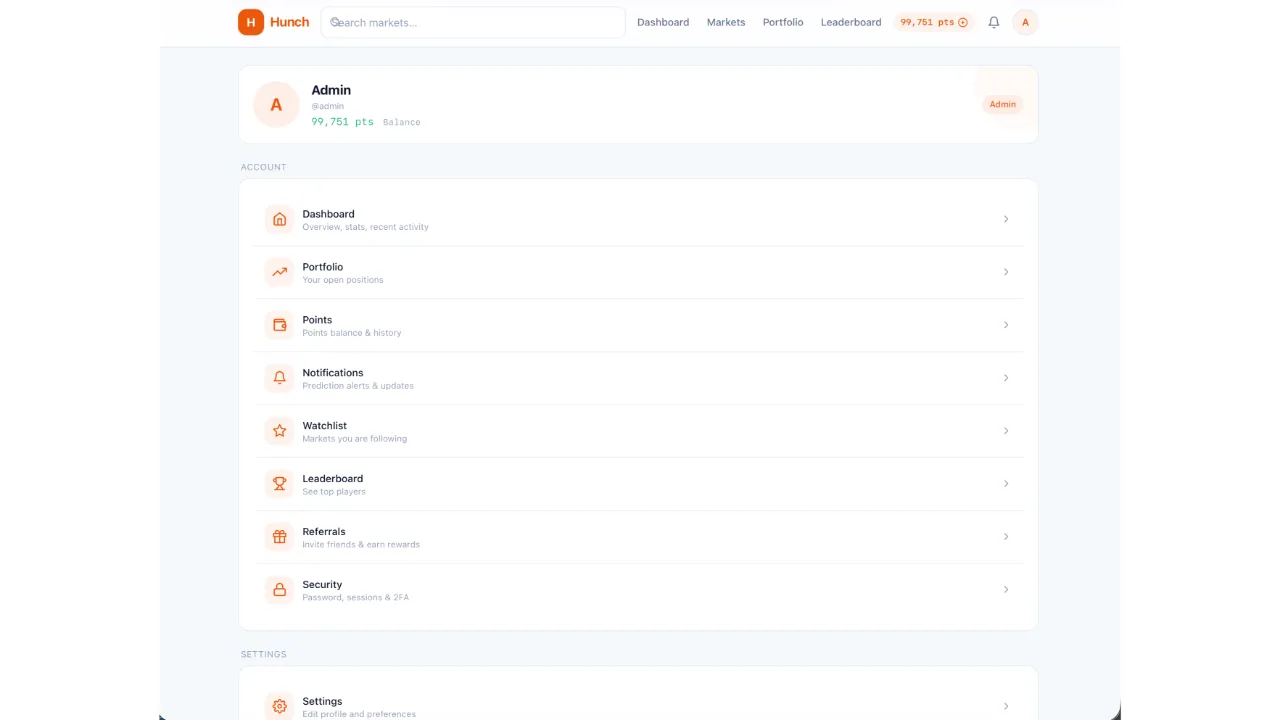Open the user avatar menu in header
Screen dimensions: 1280x720
[x=1025, y=22]
